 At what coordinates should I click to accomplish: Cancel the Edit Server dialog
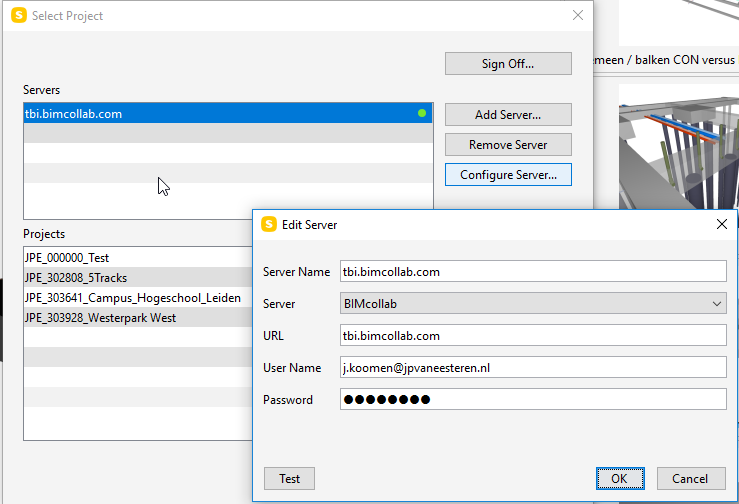point(690,479)
